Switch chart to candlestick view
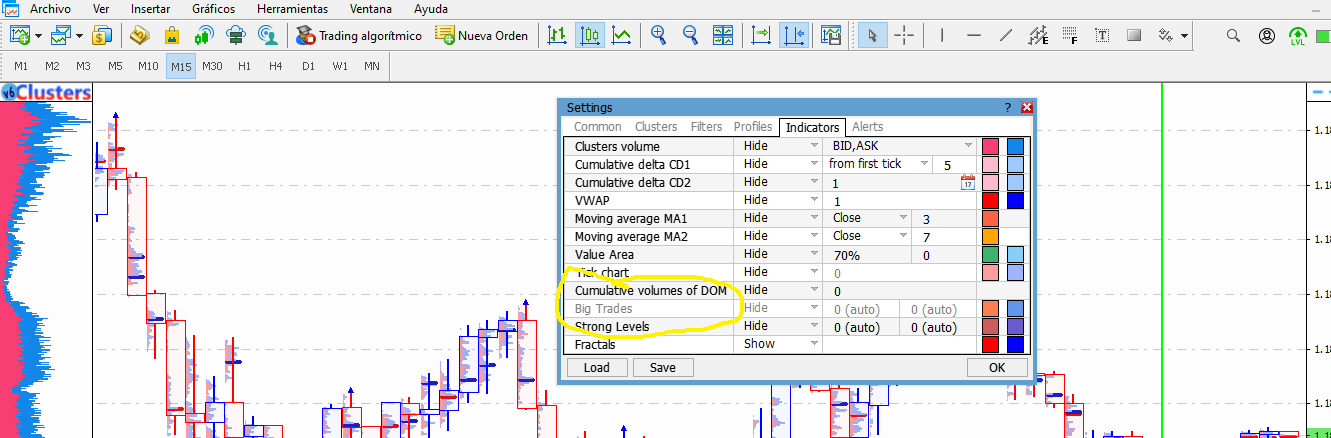 590,35
